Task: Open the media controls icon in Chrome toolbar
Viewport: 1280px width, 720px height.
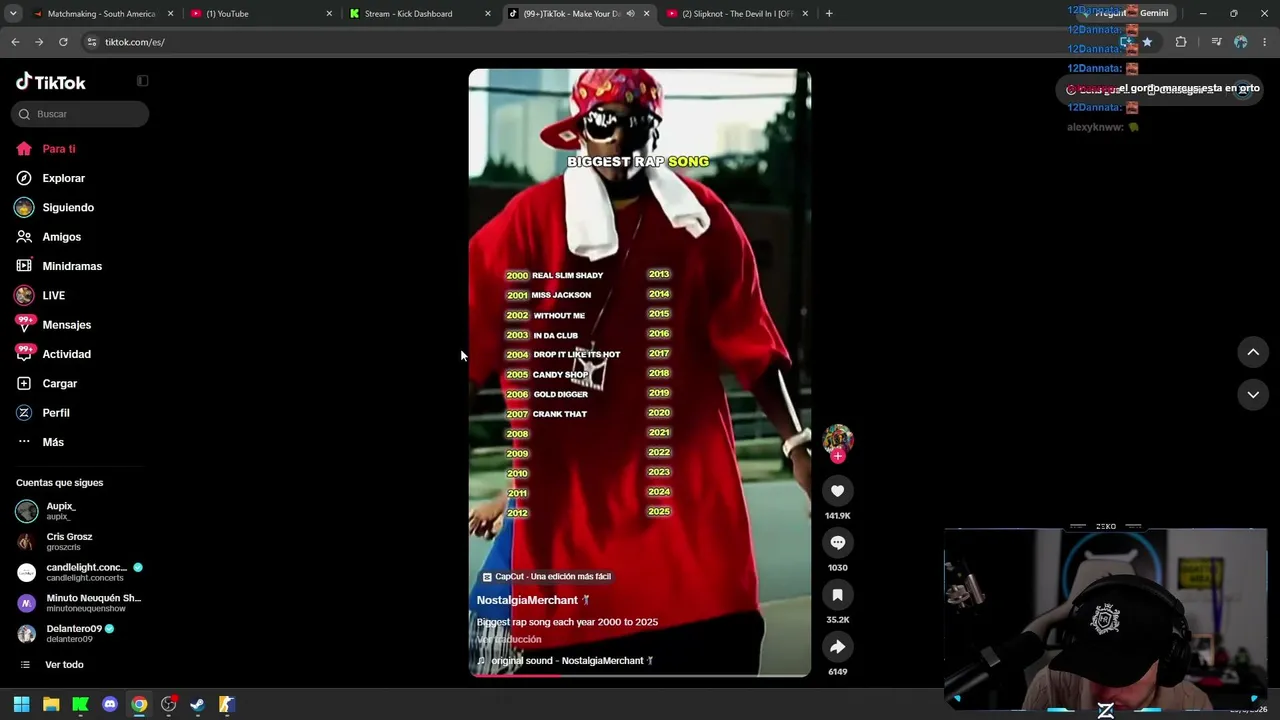Action: [x=1216, y=42]
